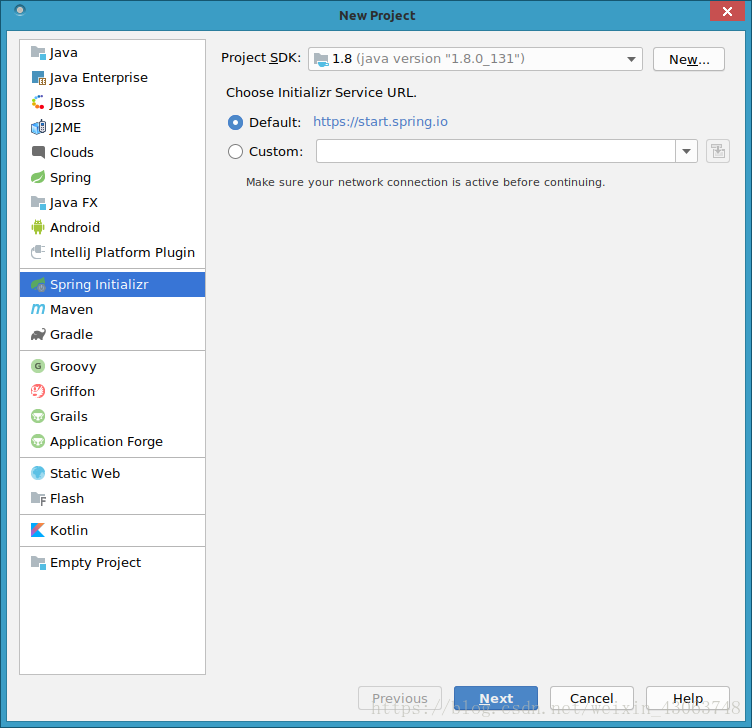Select Groovy list label
This screenshot has height=728, width=752.
[73, 367]
